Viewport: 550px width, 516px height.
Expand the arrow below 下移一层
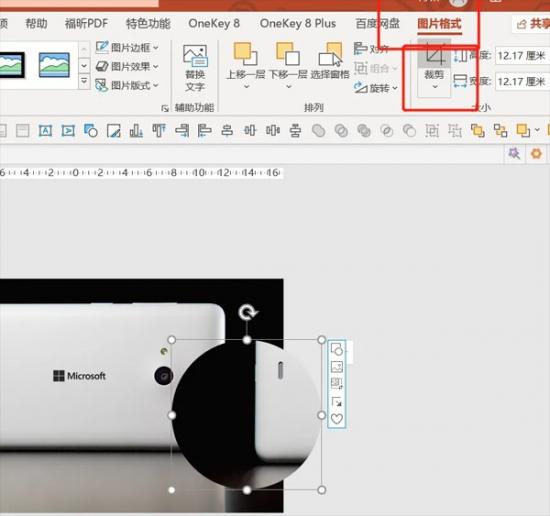pyautogui.click(x=289, y=87)
